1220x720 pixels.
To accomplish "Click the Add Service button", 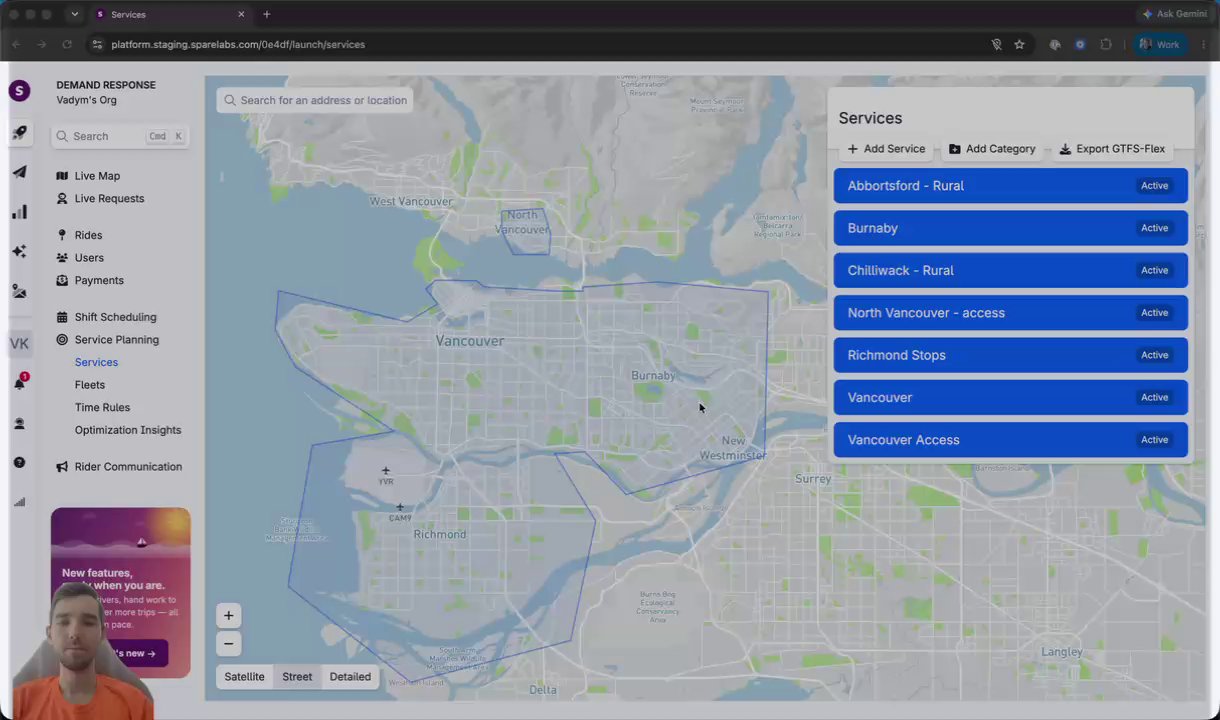I will pos(886,149).
